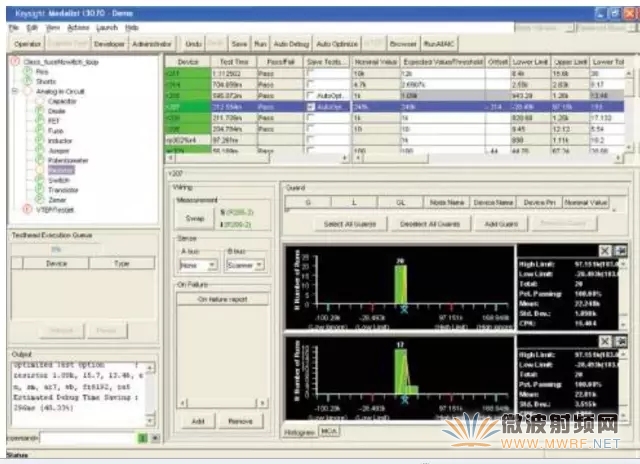640x464 pixels.
Task: Click the Lower Limit column header
Action: pyautogui.click(x=530, y=62)
